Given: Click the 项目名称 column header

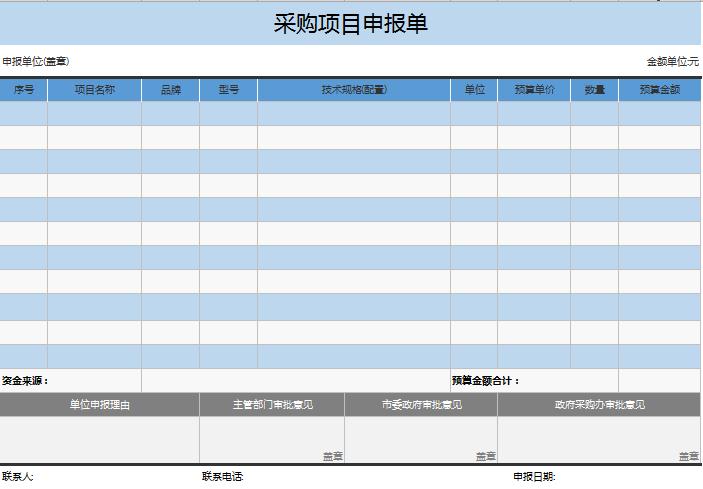Looking at the screenshot, I should point(95,90).
